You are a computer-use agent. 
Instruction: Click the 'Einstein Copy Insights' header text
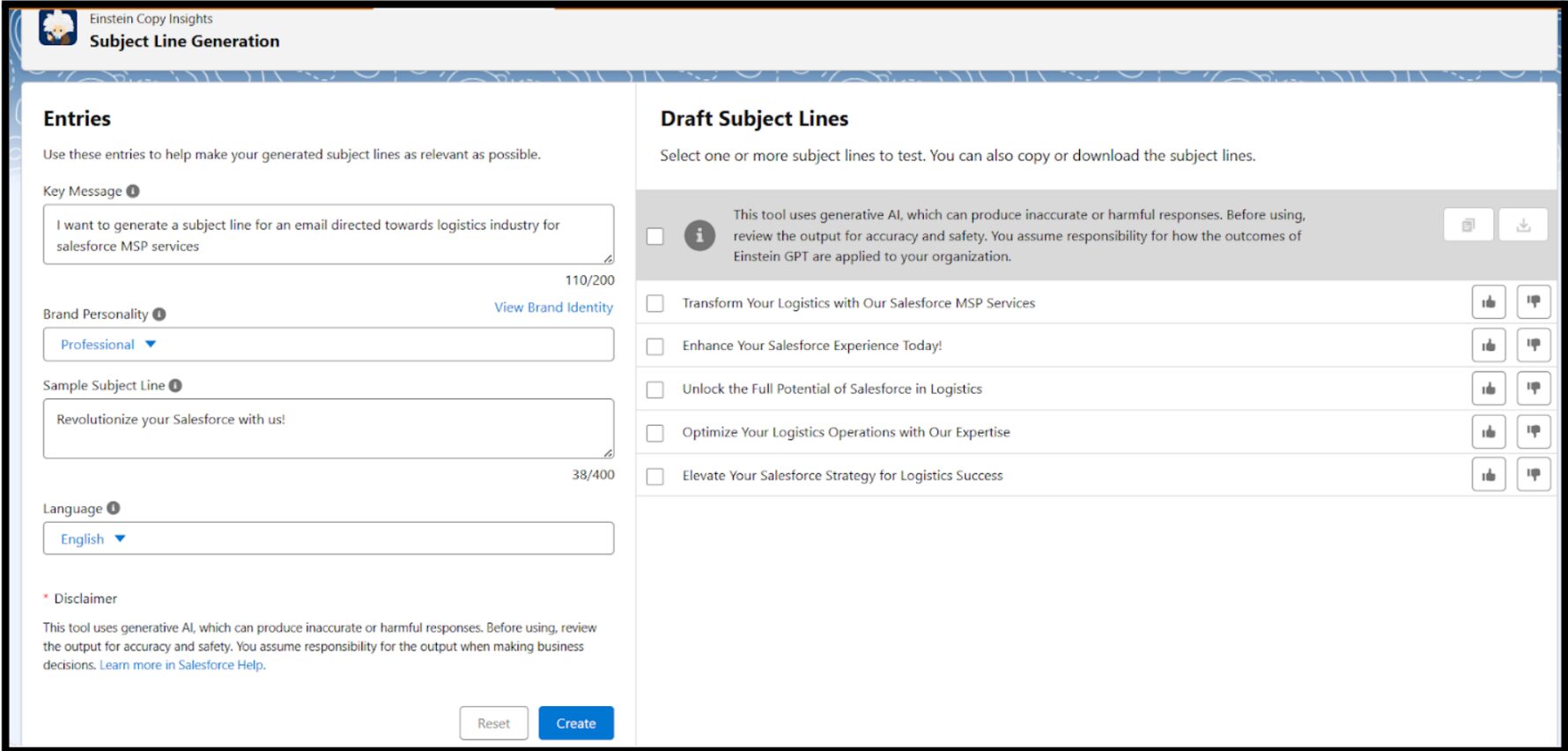(x=152, y=19)
